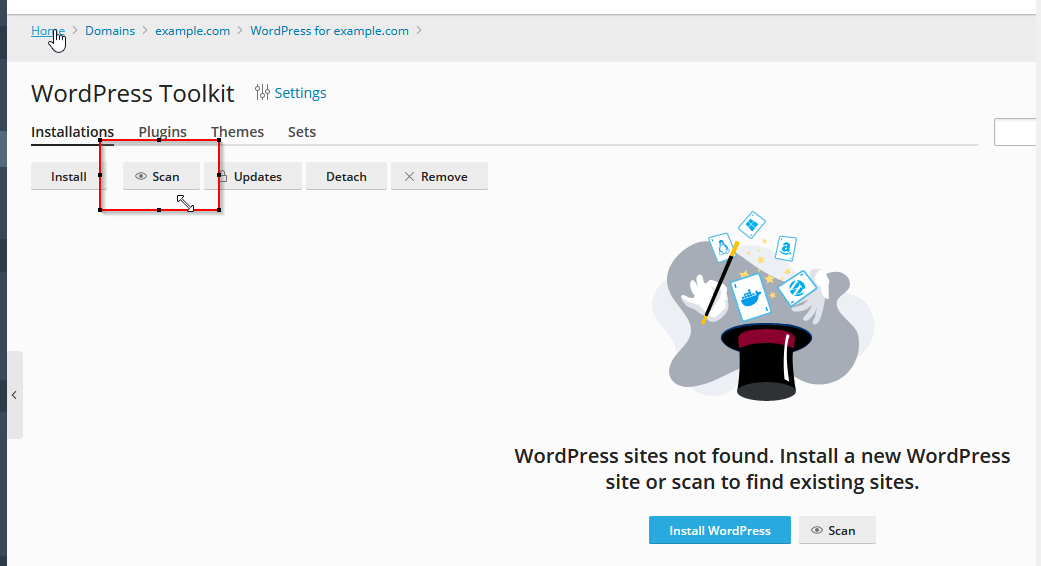Go to Home in the breadcrumb
Viewport: 1041px width, 566px height.
pos(47,31)
